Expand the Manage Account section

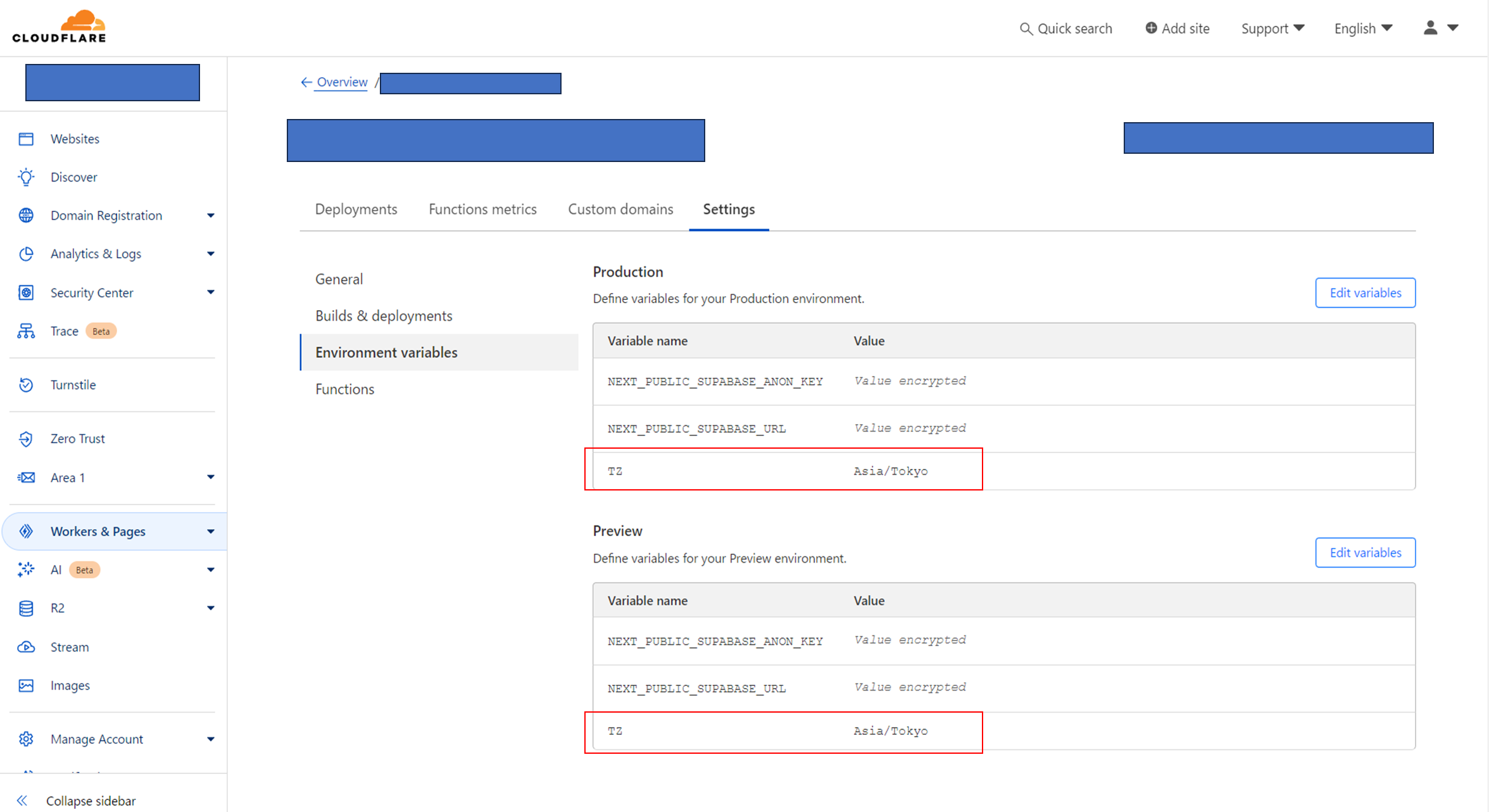(x=211, y=739)
